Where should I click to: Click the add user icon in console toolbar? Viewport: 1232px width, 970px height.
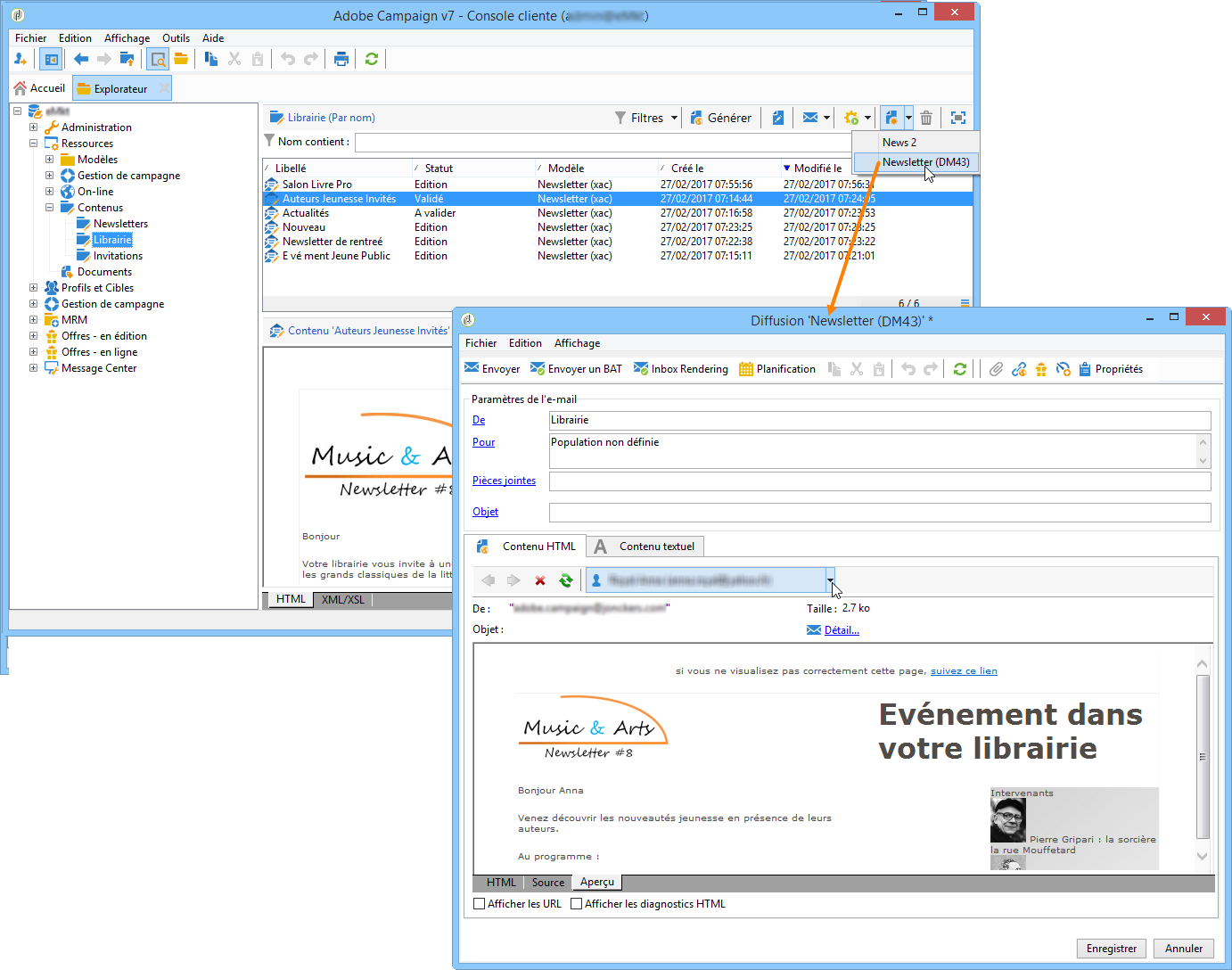pos(21,59)
